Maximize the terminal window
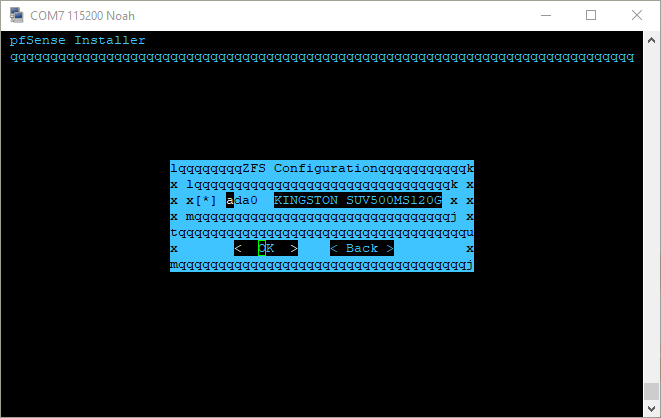The image size is (661, 418). pos(591,15)
